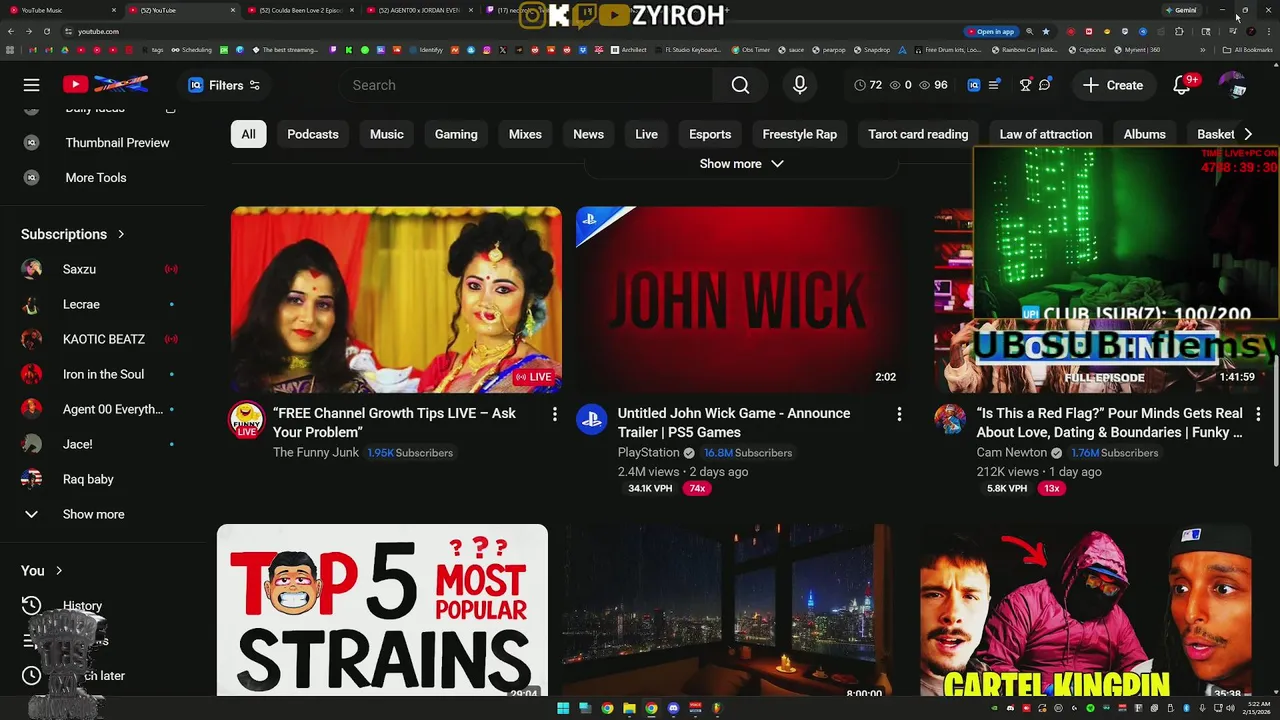Open the blue vidIQ extension icon
The height and width of the screenshot is (720, 1280).
click(974, 85)
